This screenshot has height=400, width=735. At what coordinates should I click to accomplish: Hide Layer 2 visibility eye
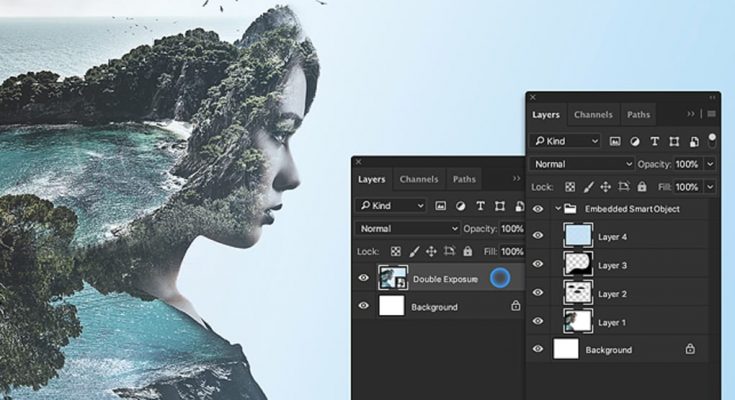pos(538,293)
